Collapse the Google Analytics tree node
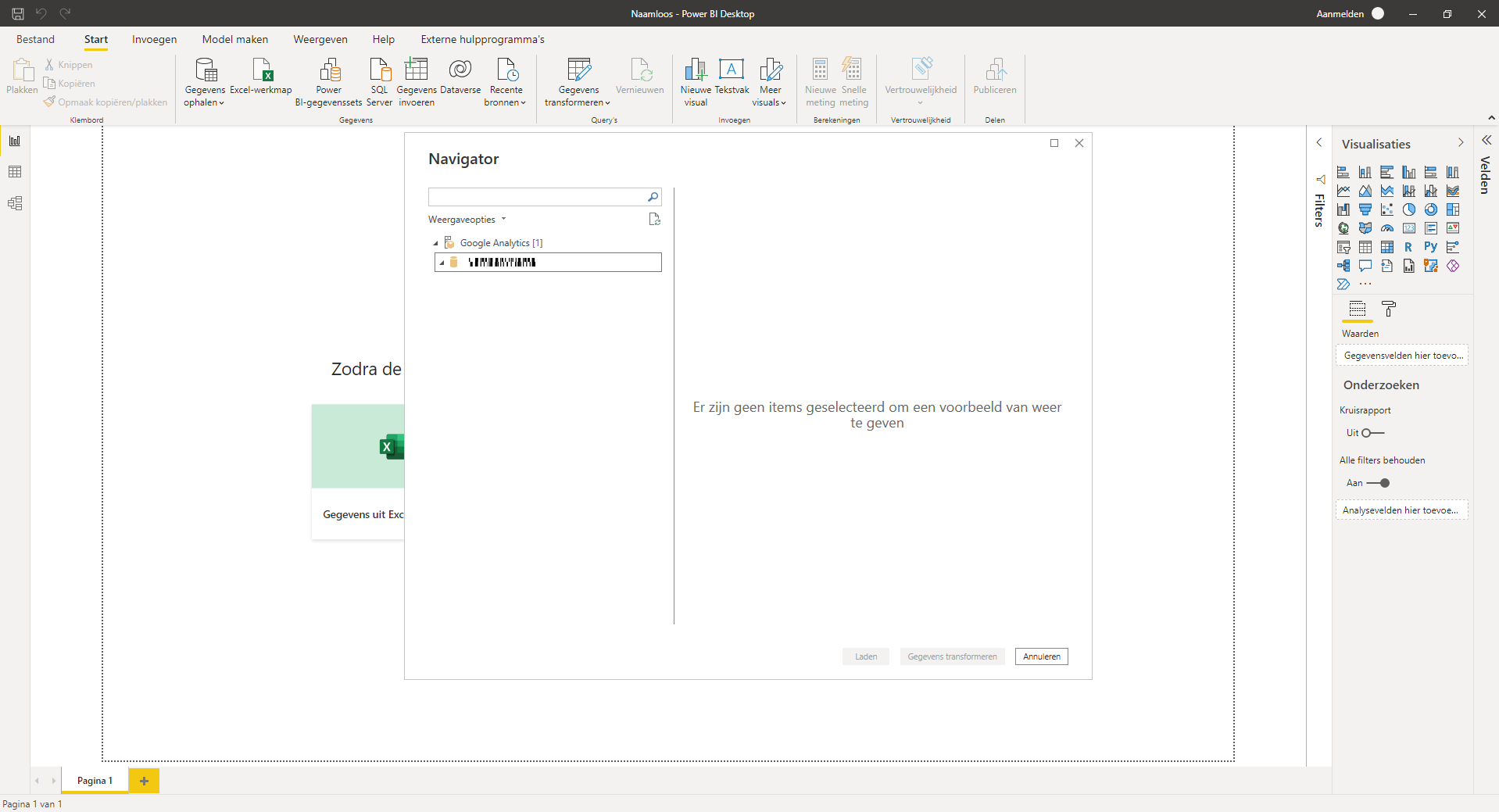 (436, 243)
